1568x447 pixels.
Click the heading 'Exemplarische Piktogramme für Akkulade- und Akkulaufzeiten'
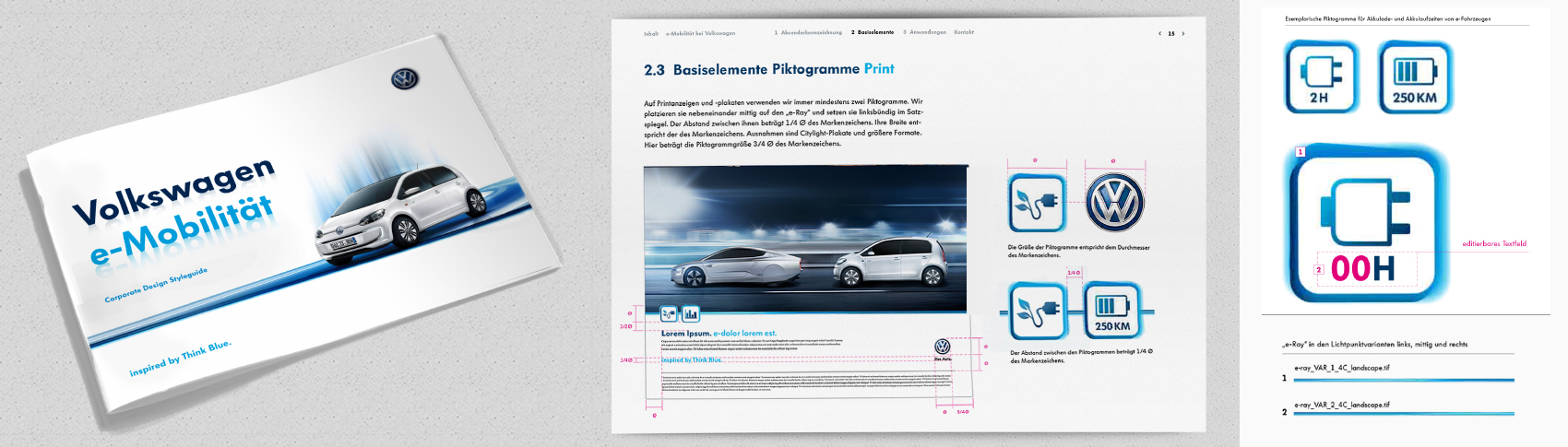(1387, 18)
